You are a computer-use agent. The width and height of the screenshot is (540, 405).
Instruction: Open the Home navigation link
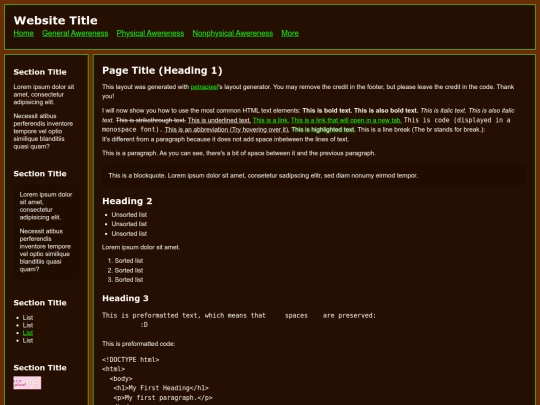(x=23, y=33)
